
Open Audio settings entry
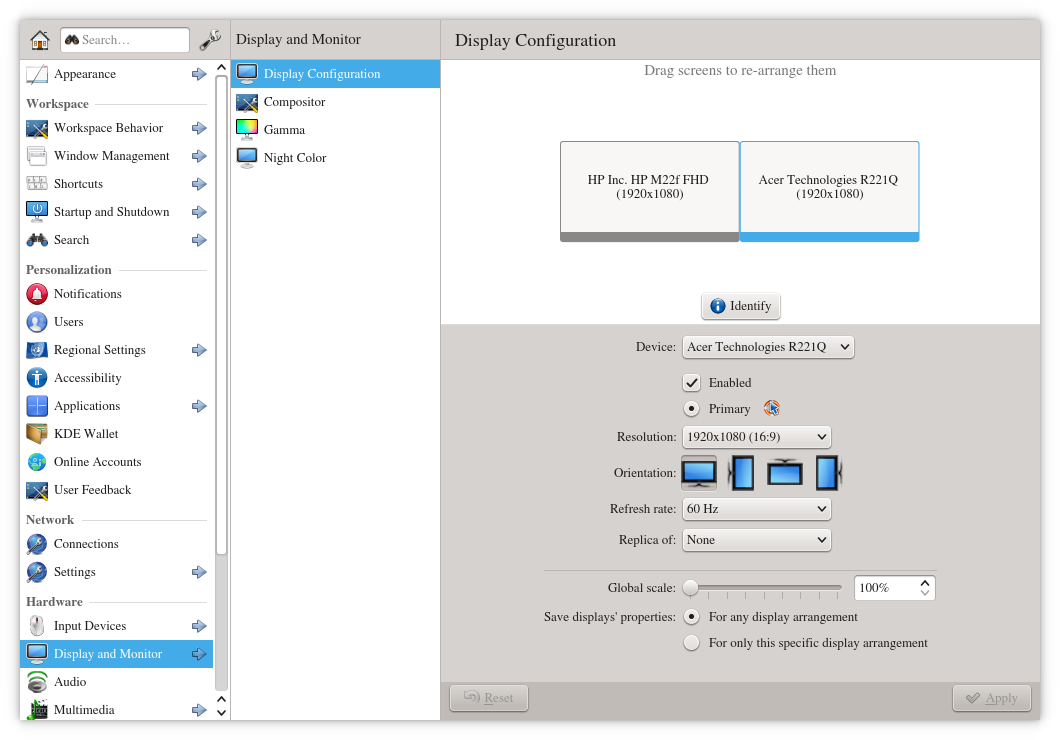click(116, 682)
